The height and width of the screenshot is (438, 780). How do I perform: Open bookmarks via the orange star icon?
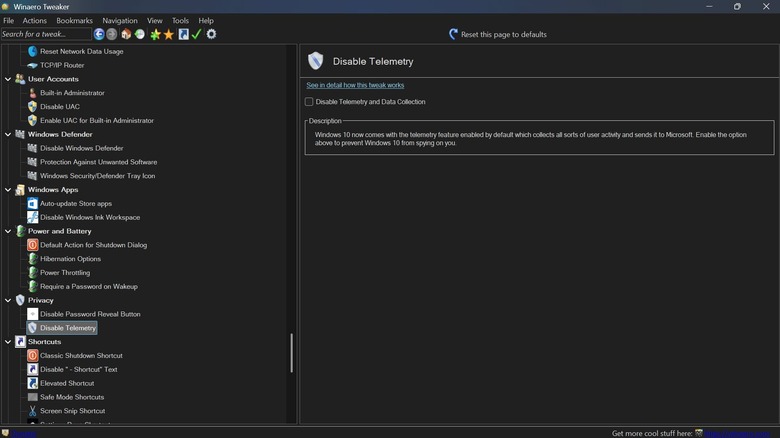click(169, 34)
